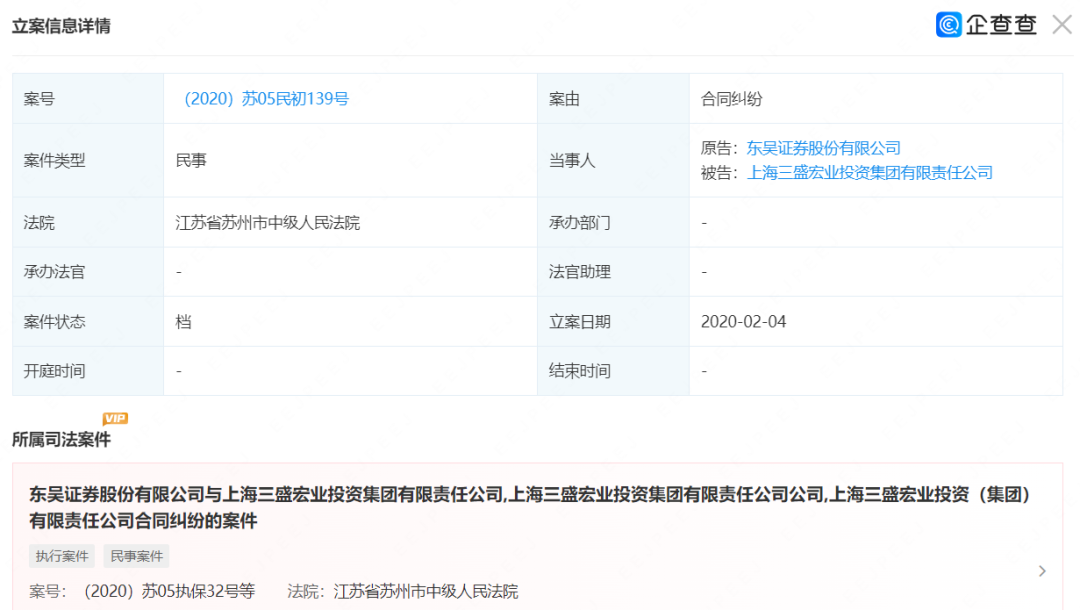Viewport: 1080px width, 610px height.
Task: Select case number (2020)苏05执保32号等 text
Action: tap(169, 591)
